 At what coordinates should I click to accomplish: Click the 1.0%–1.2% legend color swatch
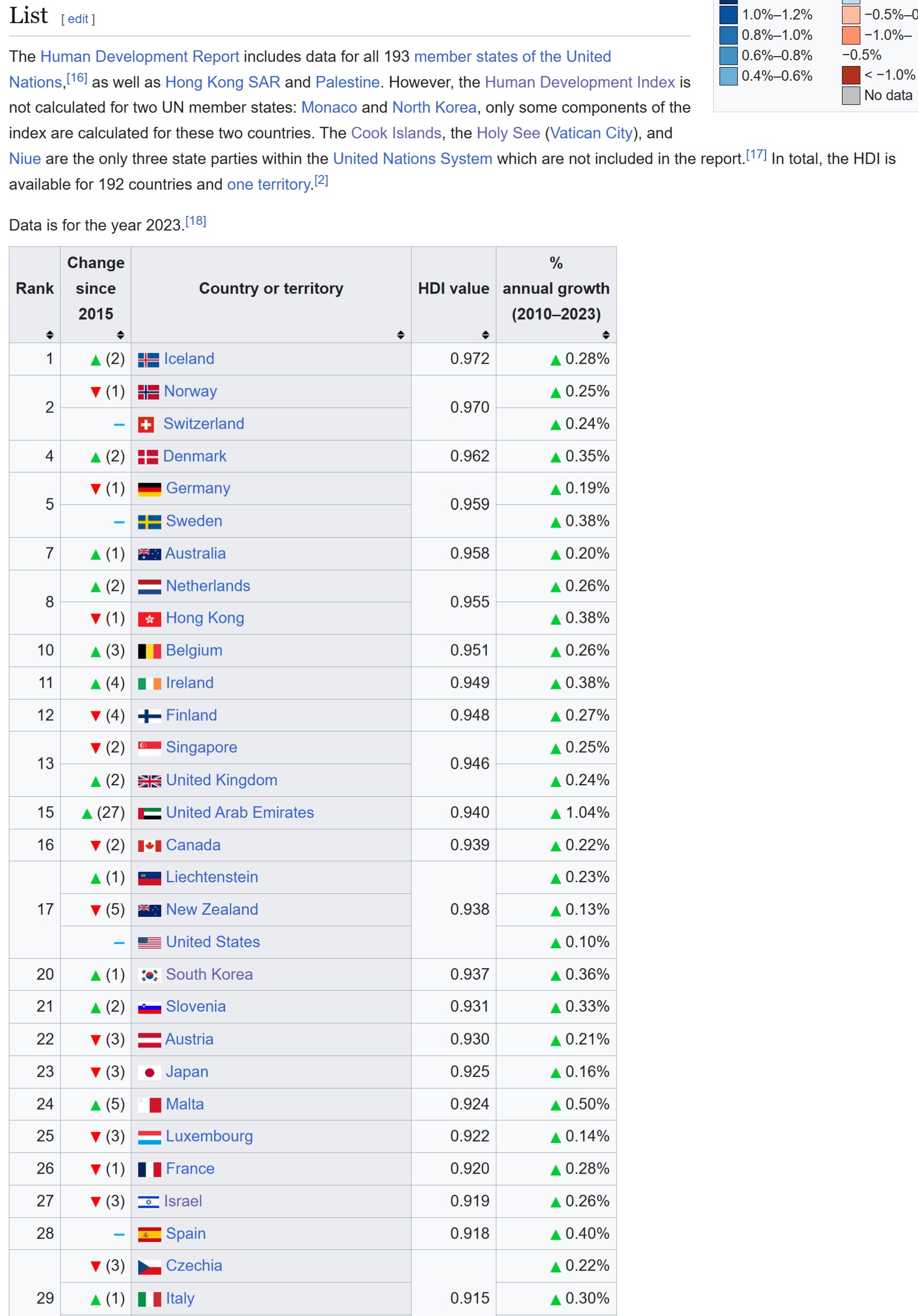(728, 14)
